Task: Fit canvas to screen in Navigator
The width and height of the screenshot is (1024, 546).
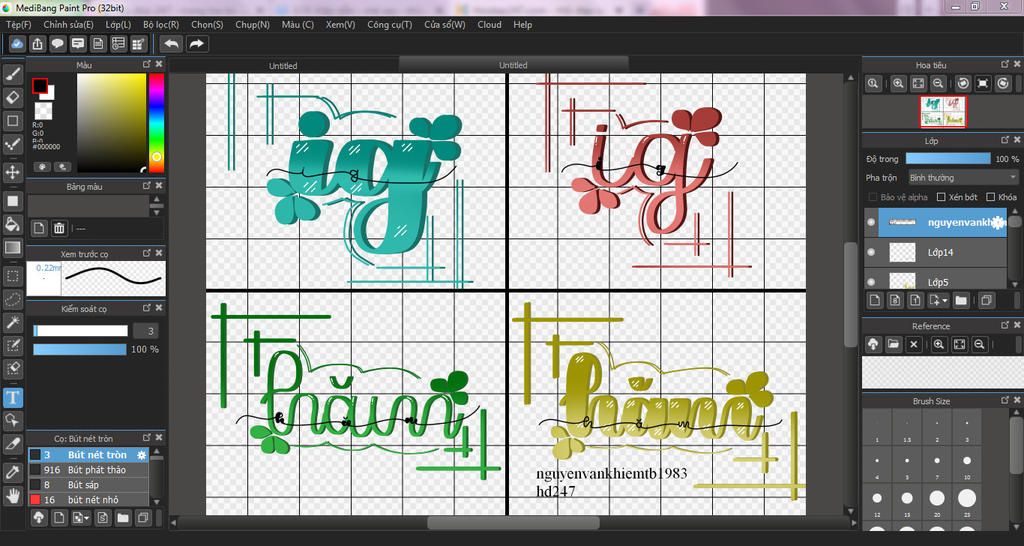Action: click(918, 84)
